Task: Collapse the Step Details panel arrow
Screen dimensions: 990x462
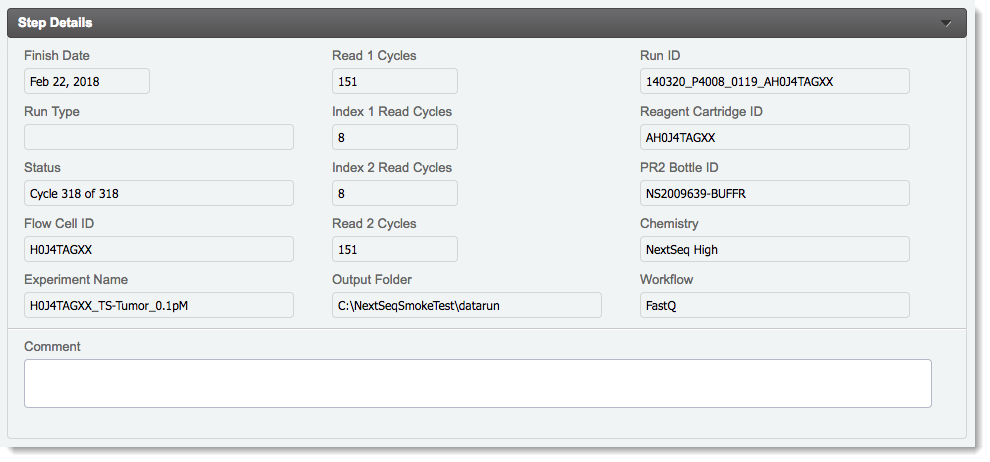Action: click(x=945, y=22)
